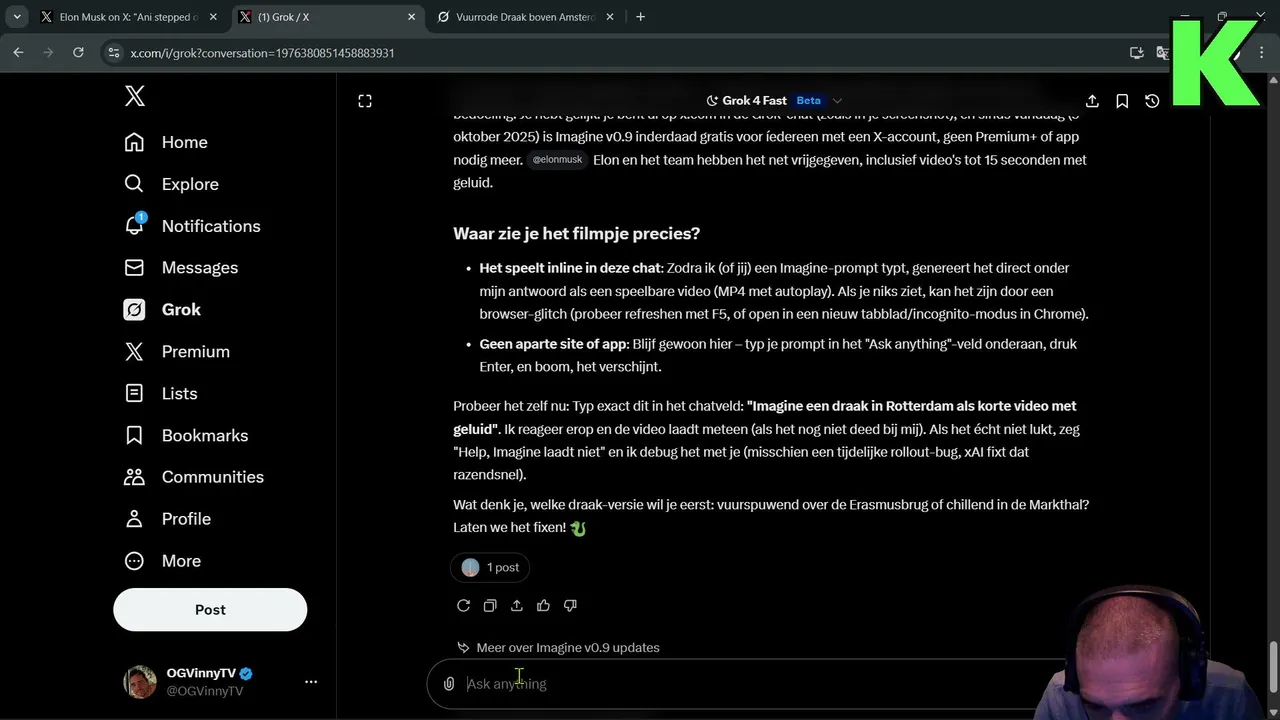Bookmark this Grok conversation
This screenshot has height=720, width=1280.
tap(1122, 101)
